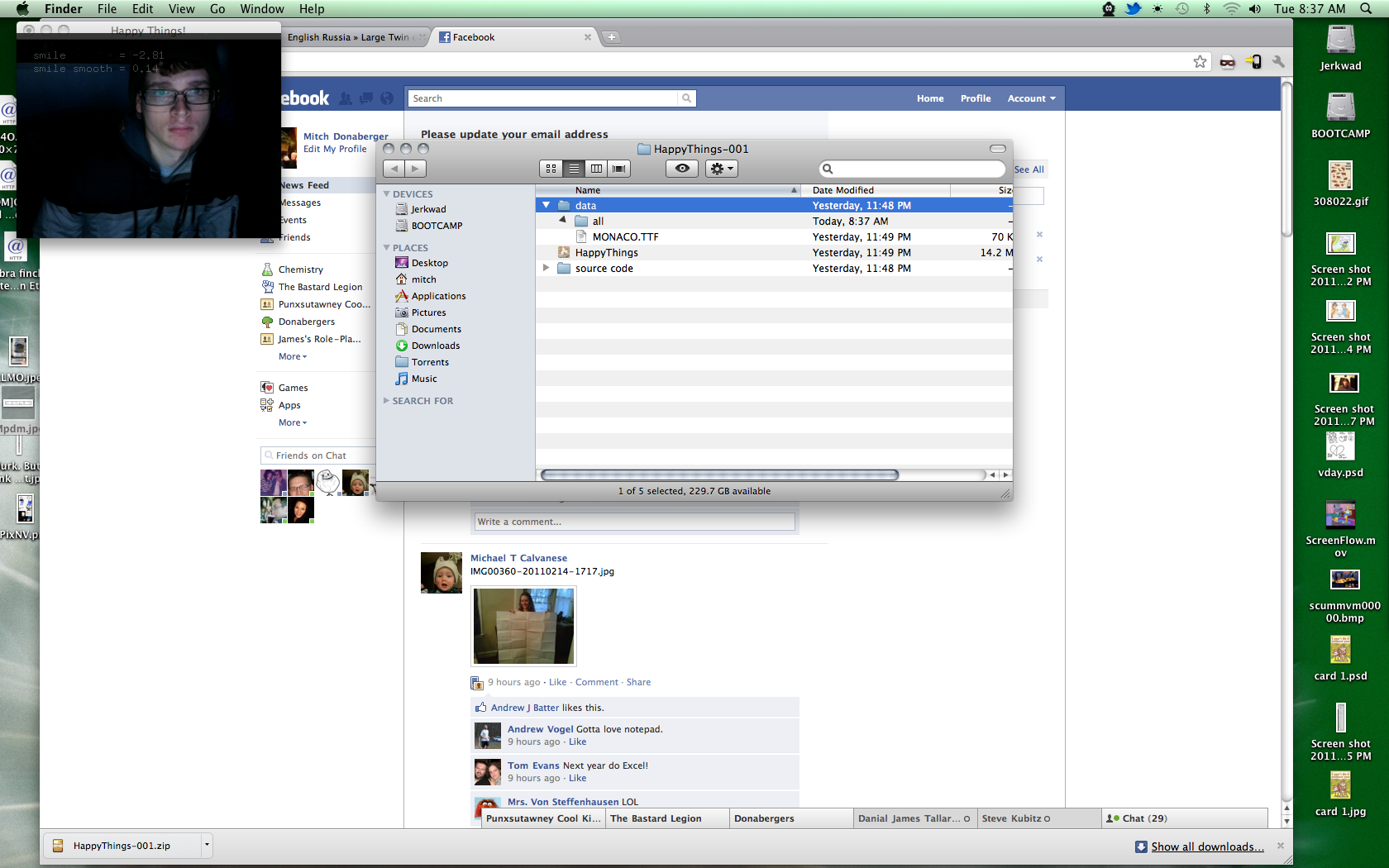Switch Finder to column view
Image resolution: width=1389 pixels, height=868 pixels.
coord(596,169)
